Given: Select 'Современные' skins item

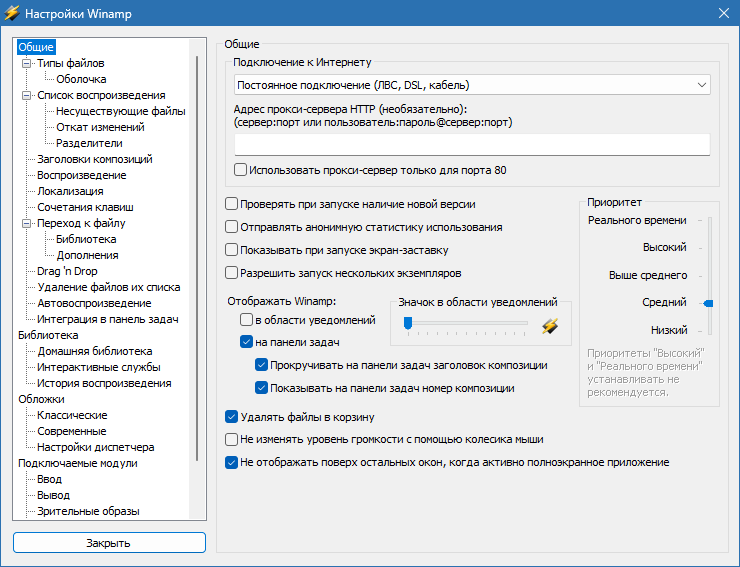Looking at the screenshot, I should click(72, 432).
